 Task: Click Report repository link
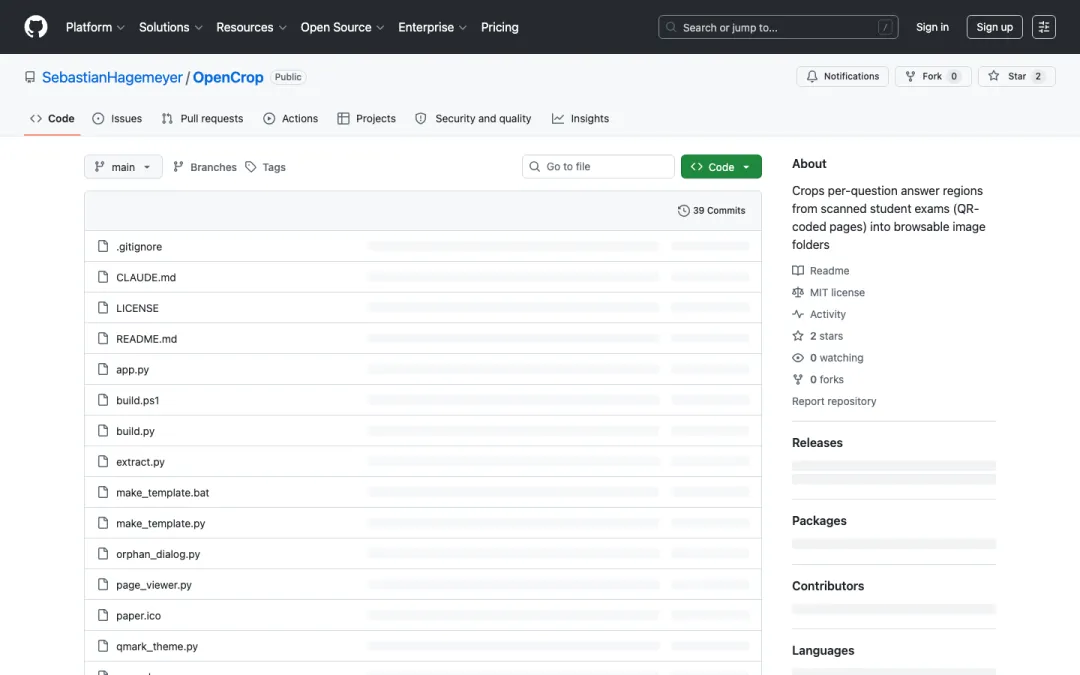tap(834, 401)
